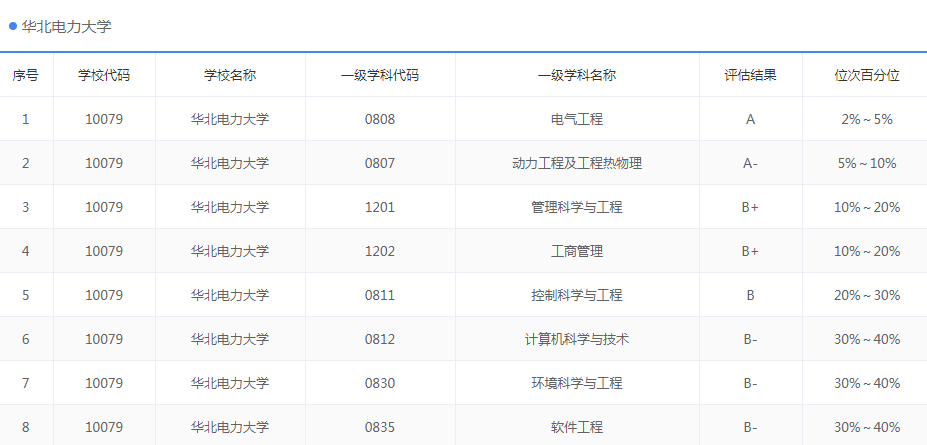927x445 pixels.
Task: Click the 环境科学与工程 discipline cell
Action: (577, 383)
